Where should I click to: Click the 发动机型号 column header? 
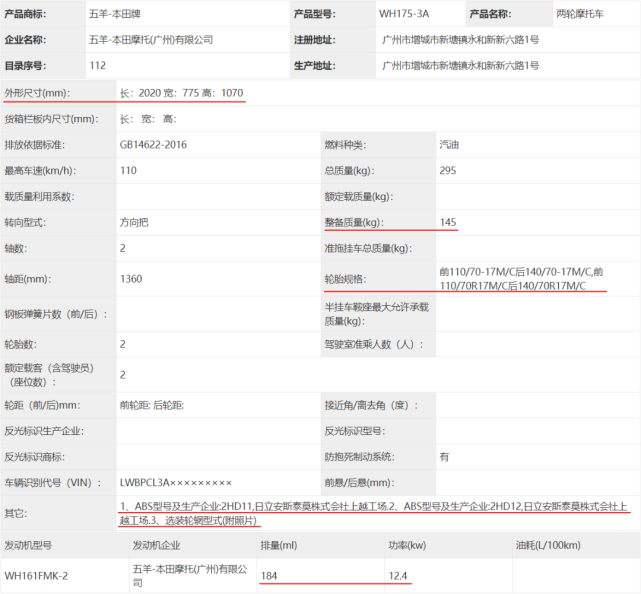click(28, 545)
